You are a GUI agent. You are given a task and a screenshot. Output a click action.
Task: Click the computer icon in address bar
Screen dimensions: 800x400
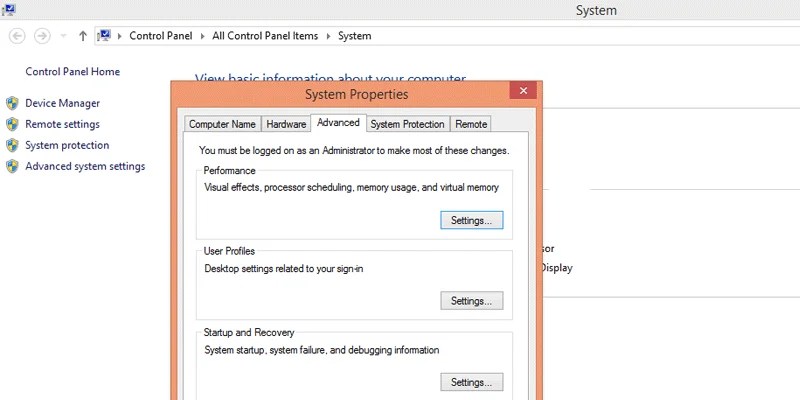[x=104, y=36]
